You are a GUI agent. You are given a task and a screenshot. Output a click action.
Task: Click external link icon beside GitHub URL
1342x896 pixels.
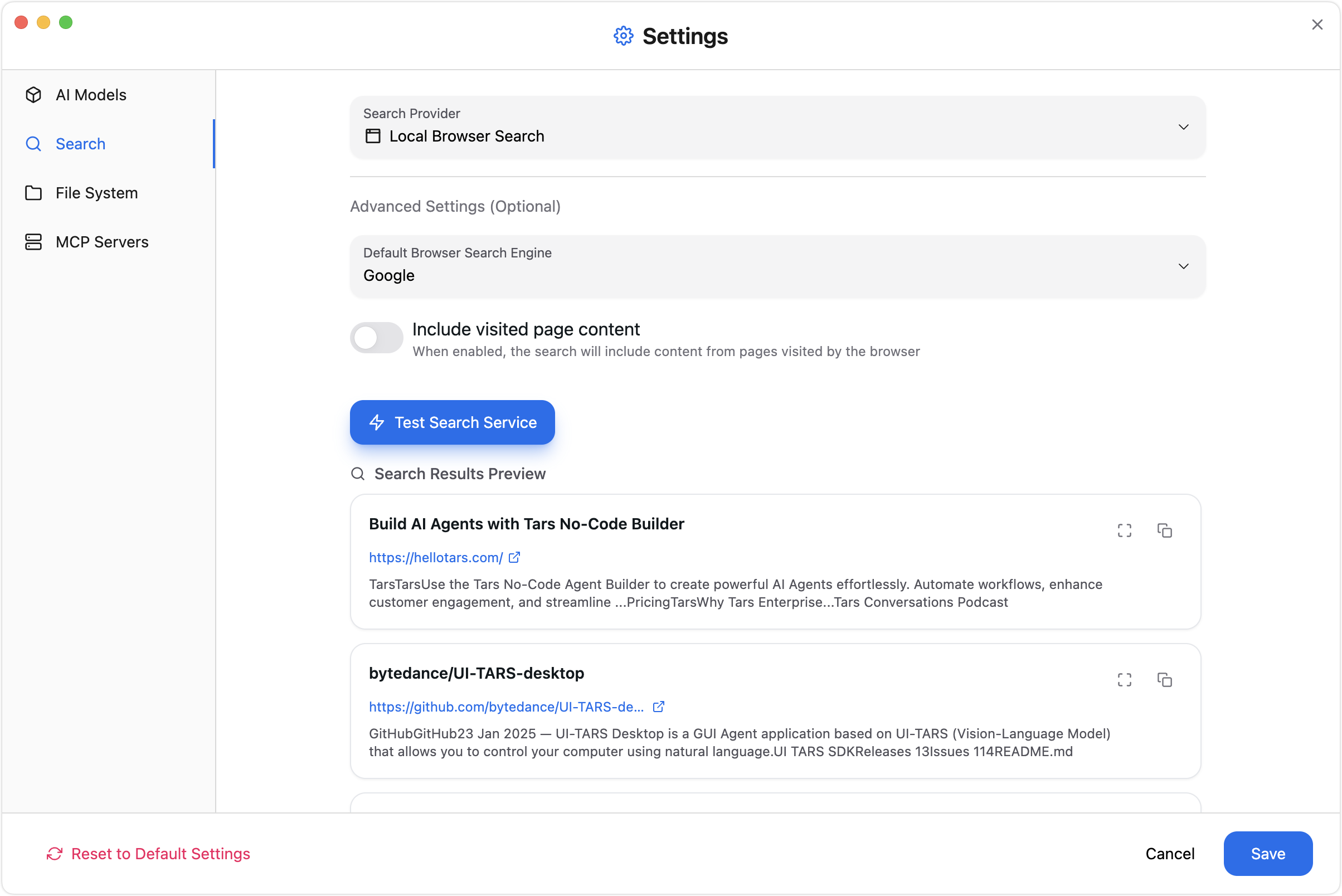click(658, 707)
